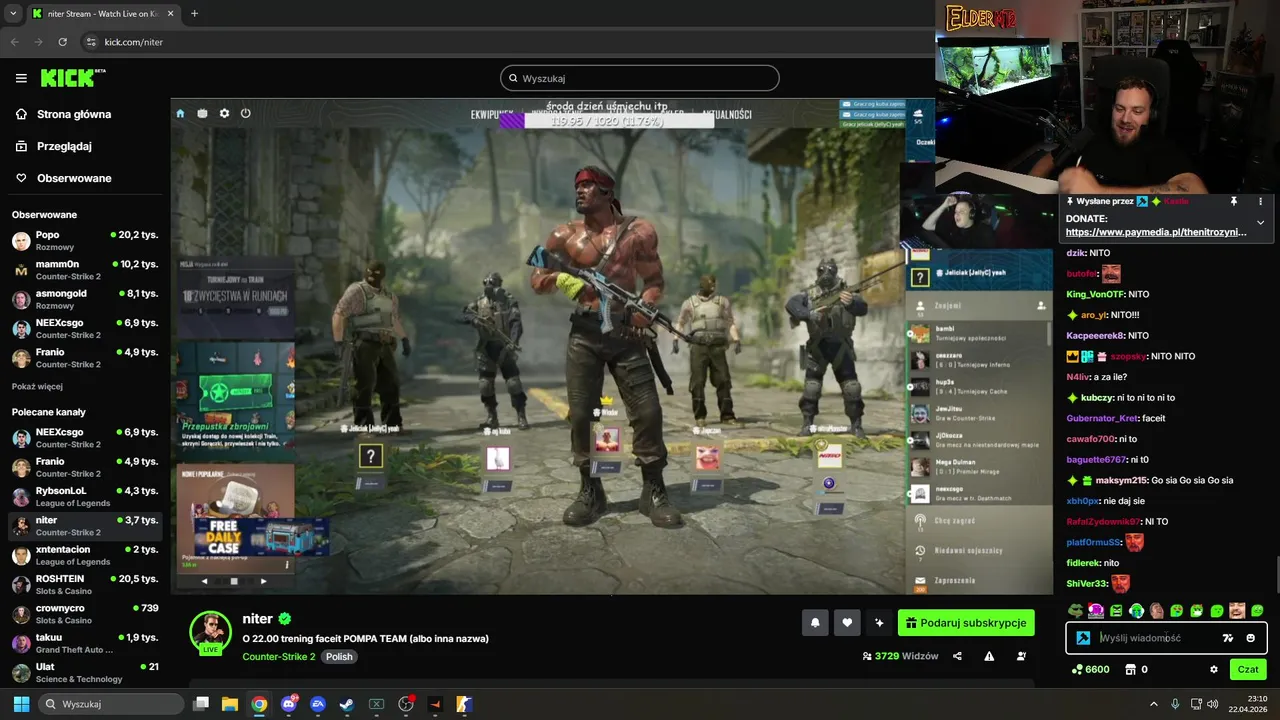The width and height of the screenshot is (1280, 720).
Task: Click the user icon beside the report icon
Action: [1021, 656]
